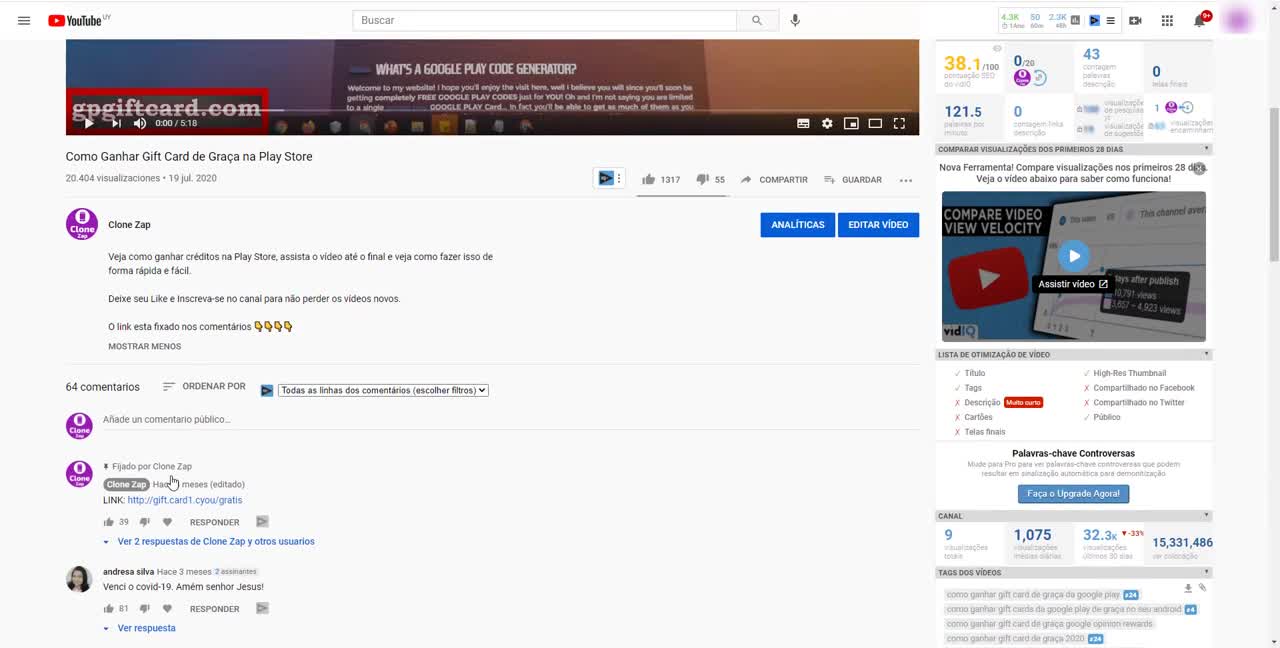Play the video with the play button
The width and height of the screenshot is (1280, 648).
pyautogui.click(x=88, y=123)
